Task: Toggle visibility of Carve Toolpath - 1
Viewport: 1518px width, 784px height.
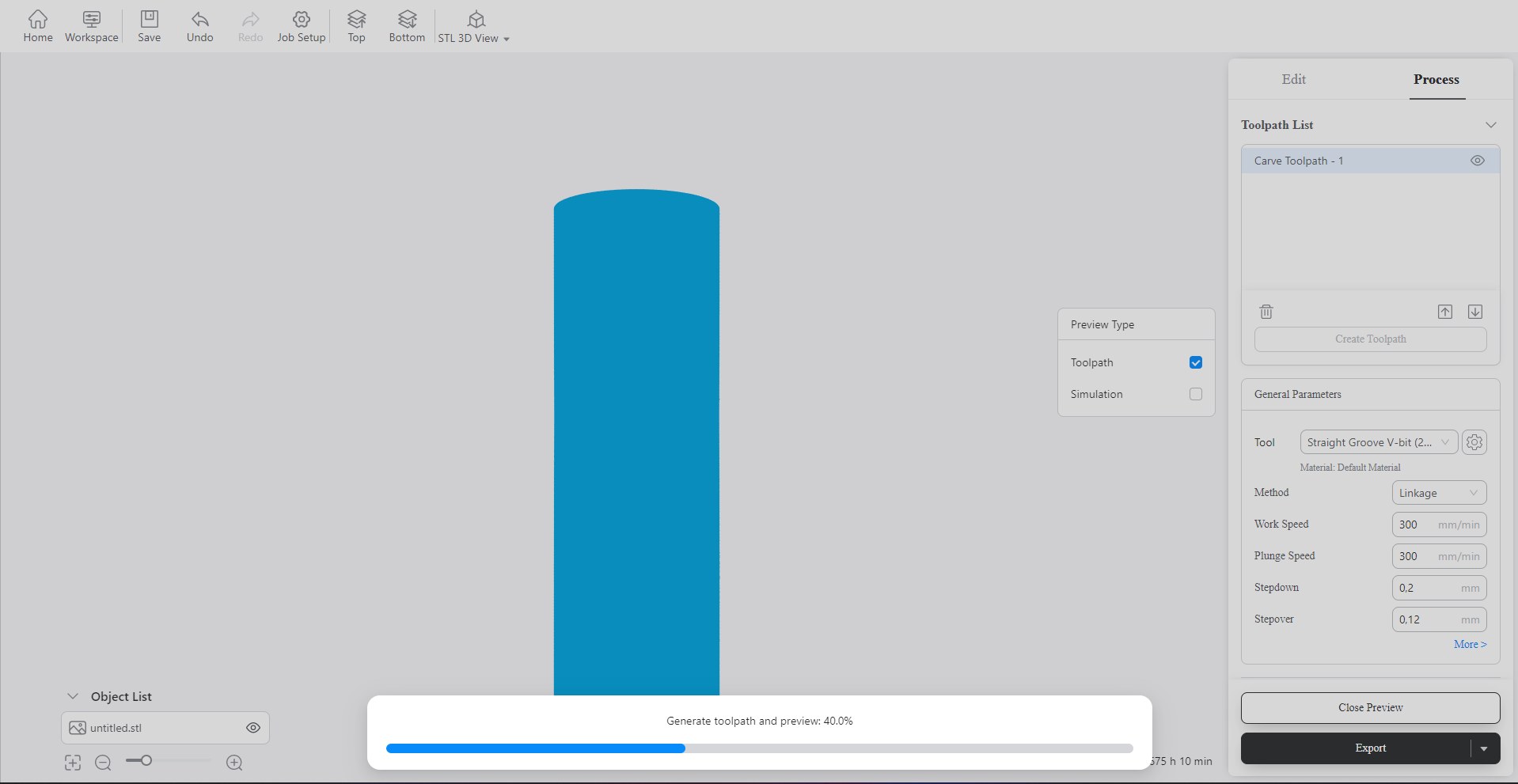Action: (x=1478, y=161)
